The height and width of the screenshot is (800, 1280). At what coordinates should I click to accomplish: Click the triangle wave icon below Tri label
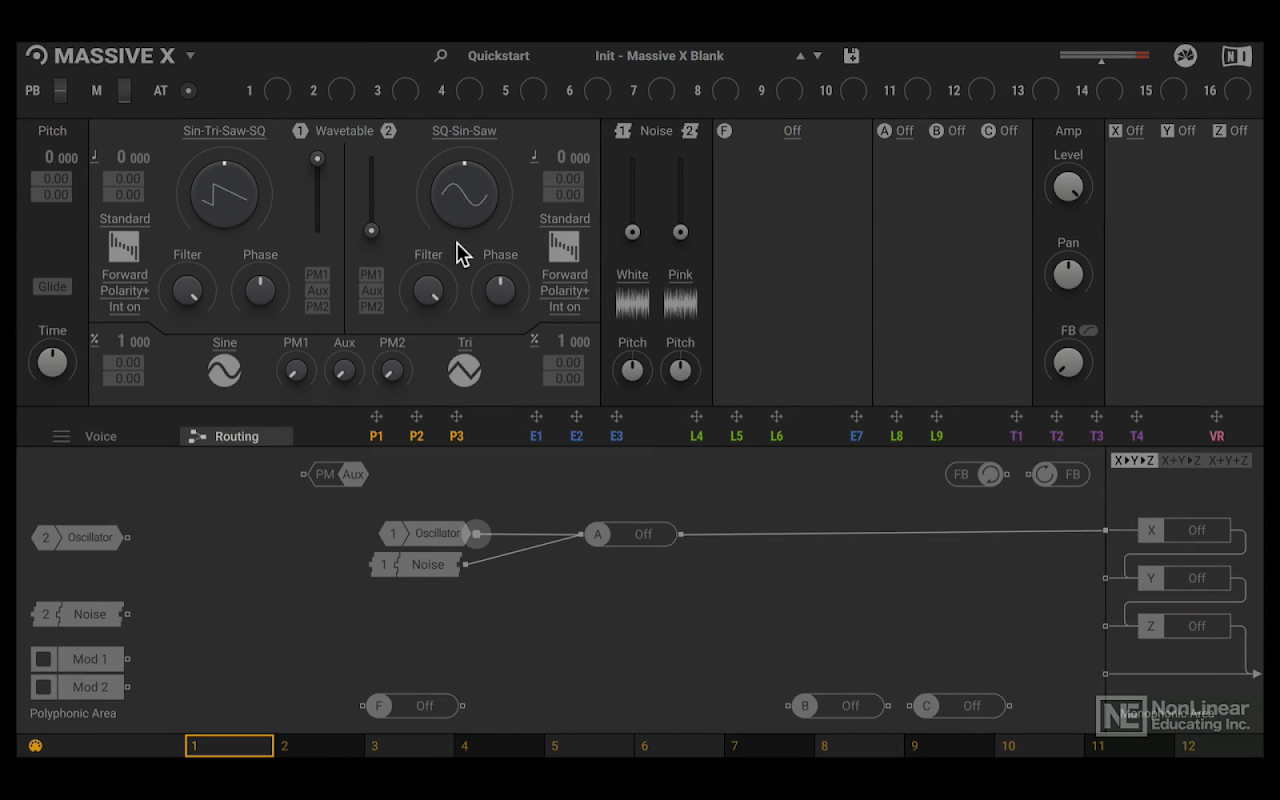click(x=464, y=371)
